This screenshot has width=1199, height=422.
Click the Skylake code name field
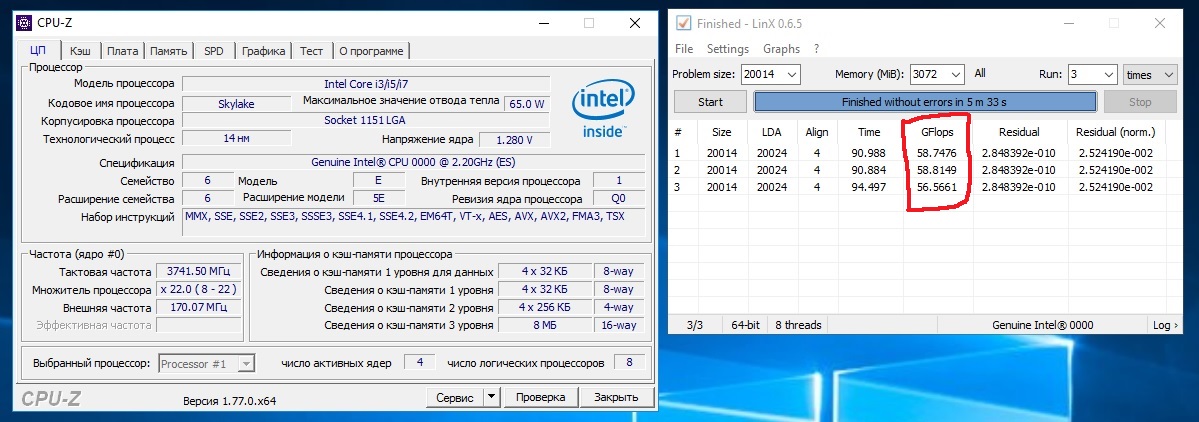tap(236, 104)
